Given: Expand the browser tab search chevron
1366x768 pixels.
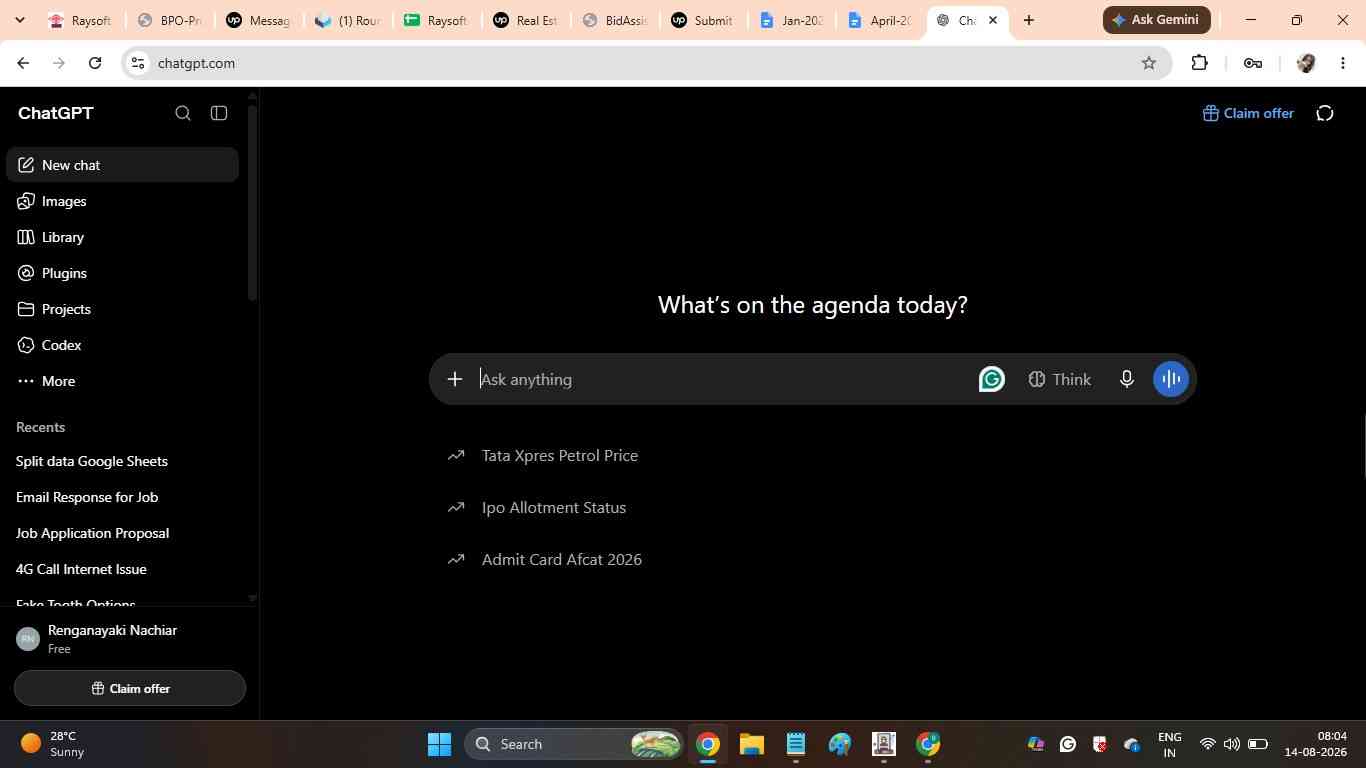Looking at the screenshot, I should coord(19,20).
